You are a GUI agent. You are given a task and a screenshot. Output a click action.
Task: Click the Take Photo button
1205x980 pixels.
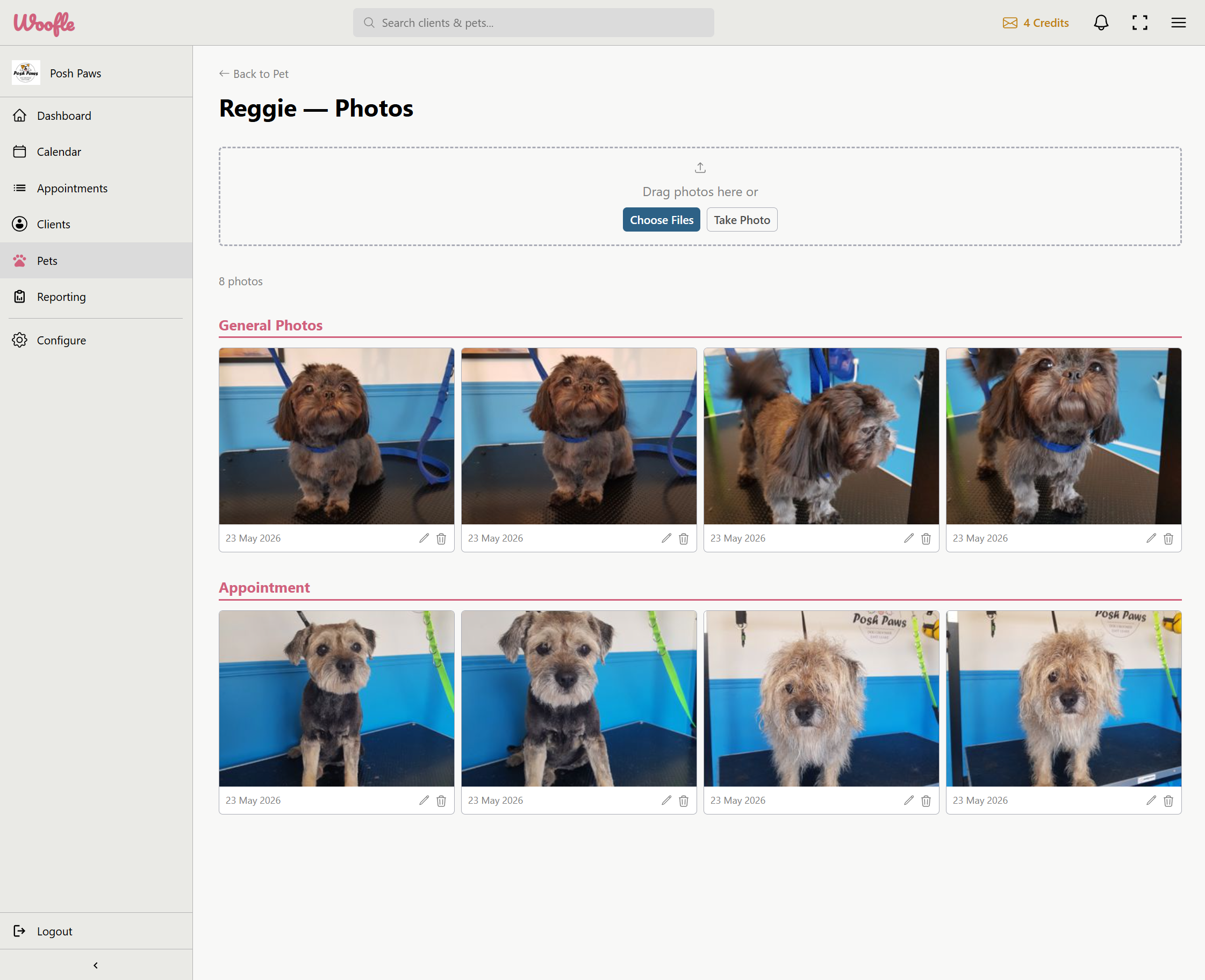(x=741, y=220)
